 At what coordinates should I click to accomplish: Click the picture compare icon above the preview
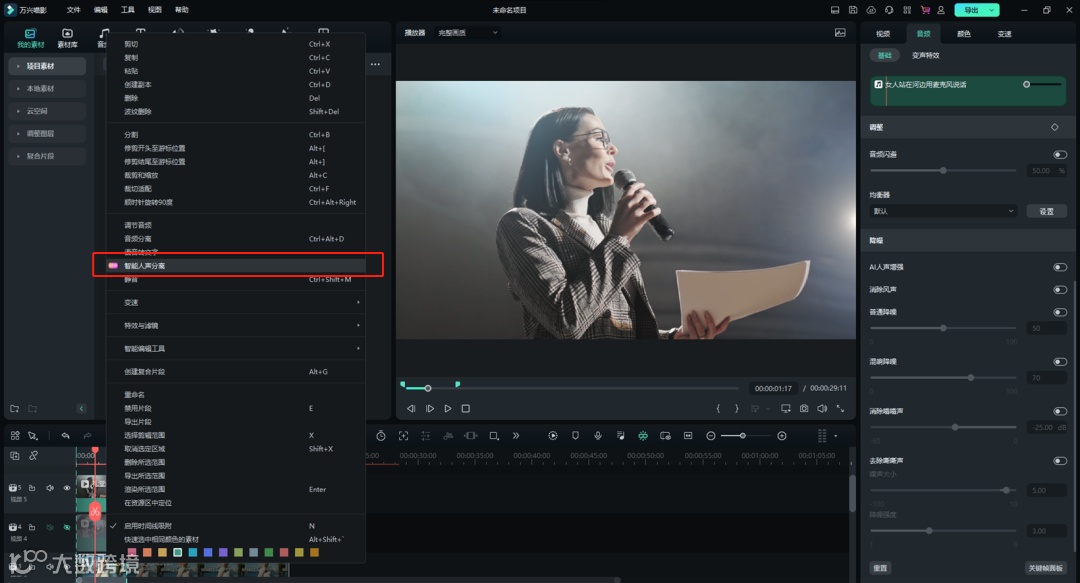point(840,32)
